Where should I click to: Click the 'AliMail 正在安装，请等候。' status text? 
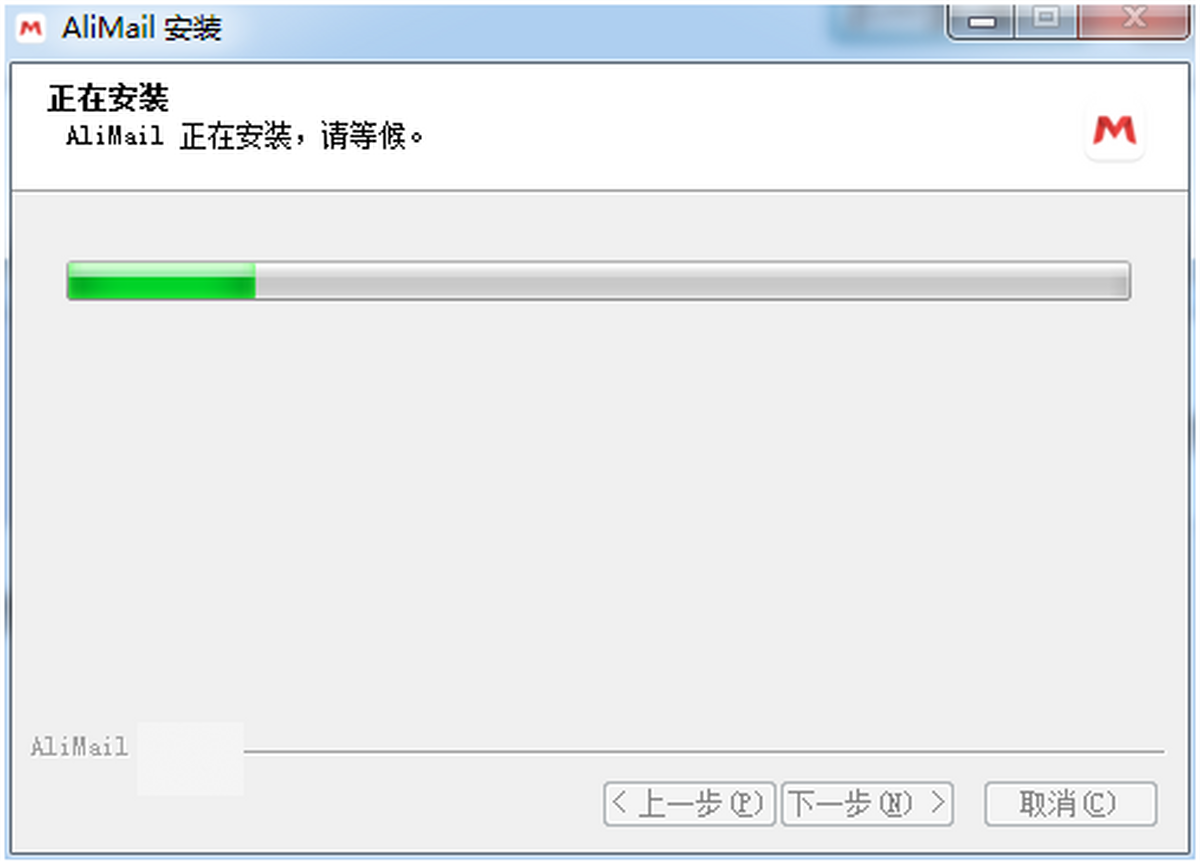pos(246,136)
